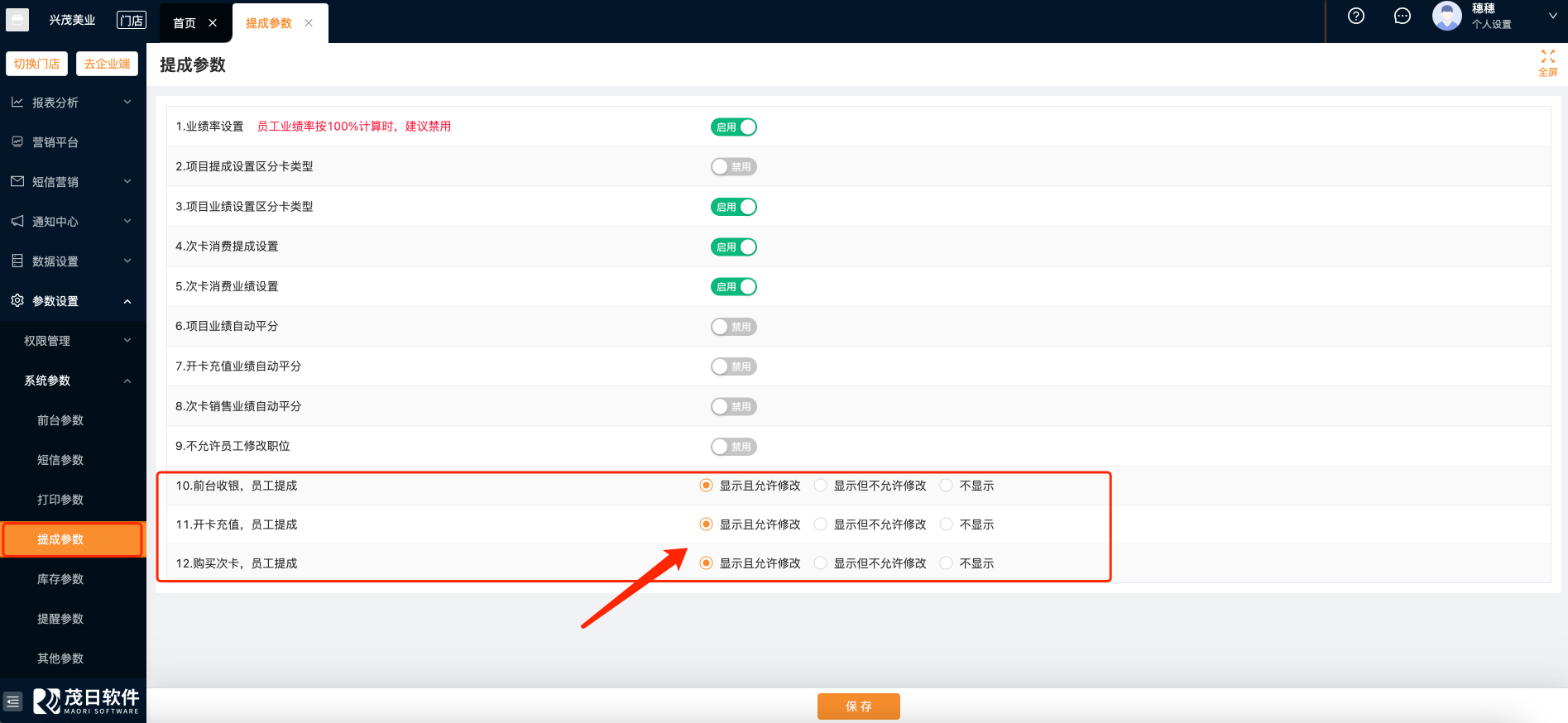Screen dimensions: 1568x723
Task: Enable 项目提成设置区分卡类型 toggle
Action: tap(734, 167)
